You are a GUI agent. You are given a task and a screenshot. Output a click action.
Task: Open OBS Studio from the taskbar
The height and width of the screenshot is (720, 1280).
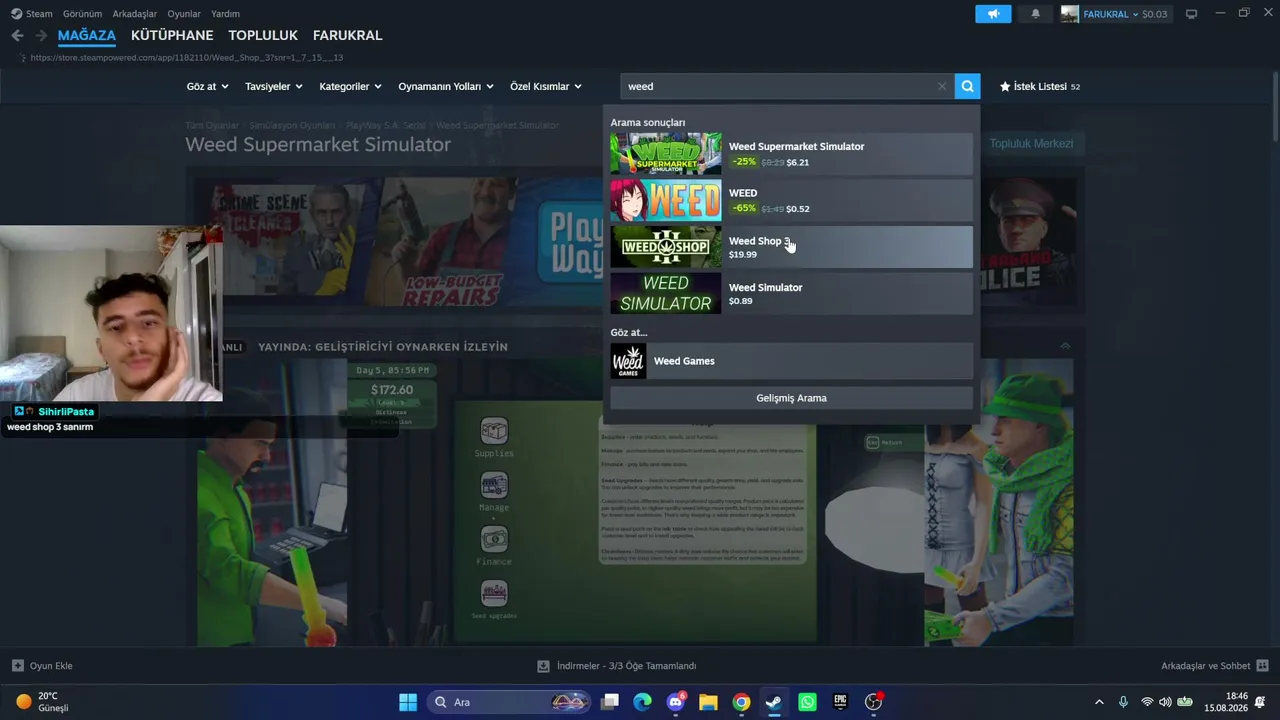(x=874, y=702)
